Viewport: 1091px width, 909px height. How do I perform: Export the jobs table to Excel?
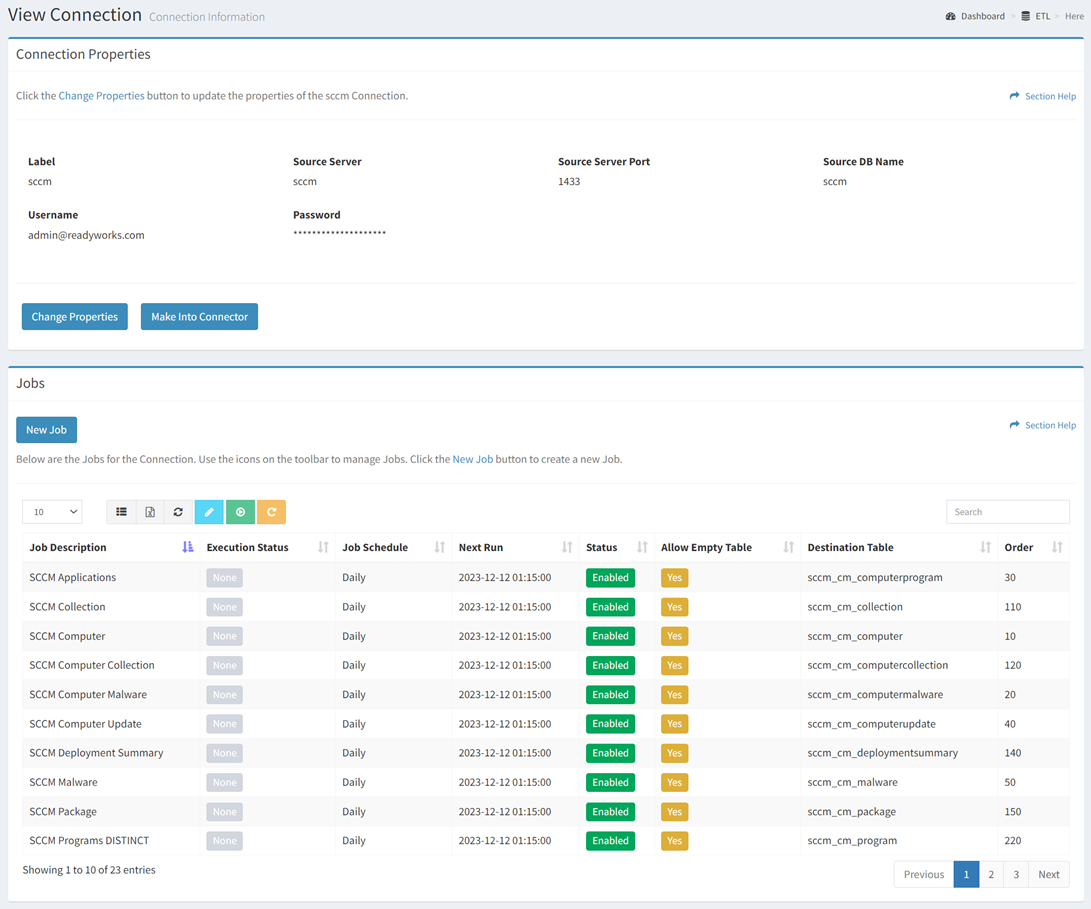pyautogui.click(x=150, y=511)
